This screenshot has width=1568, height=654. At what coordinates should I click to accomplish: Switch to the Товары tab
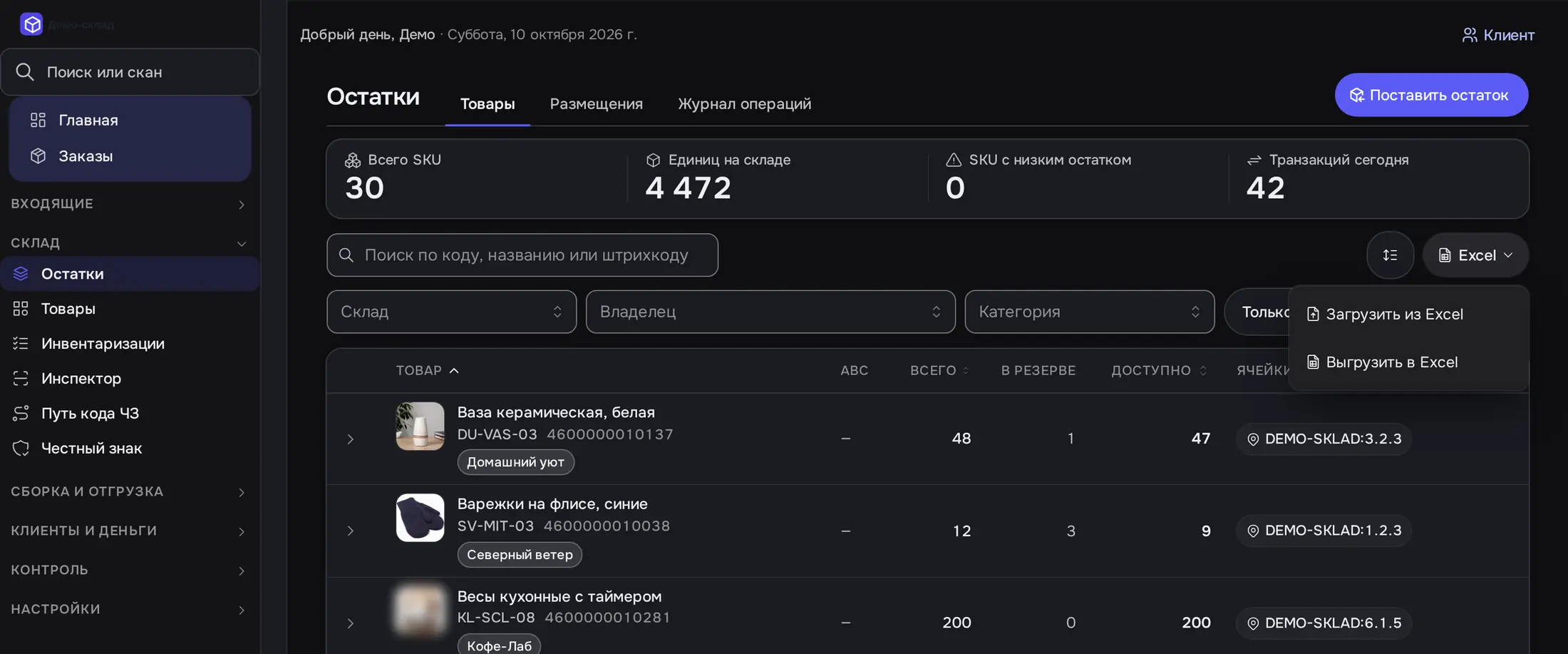(488, 104)
